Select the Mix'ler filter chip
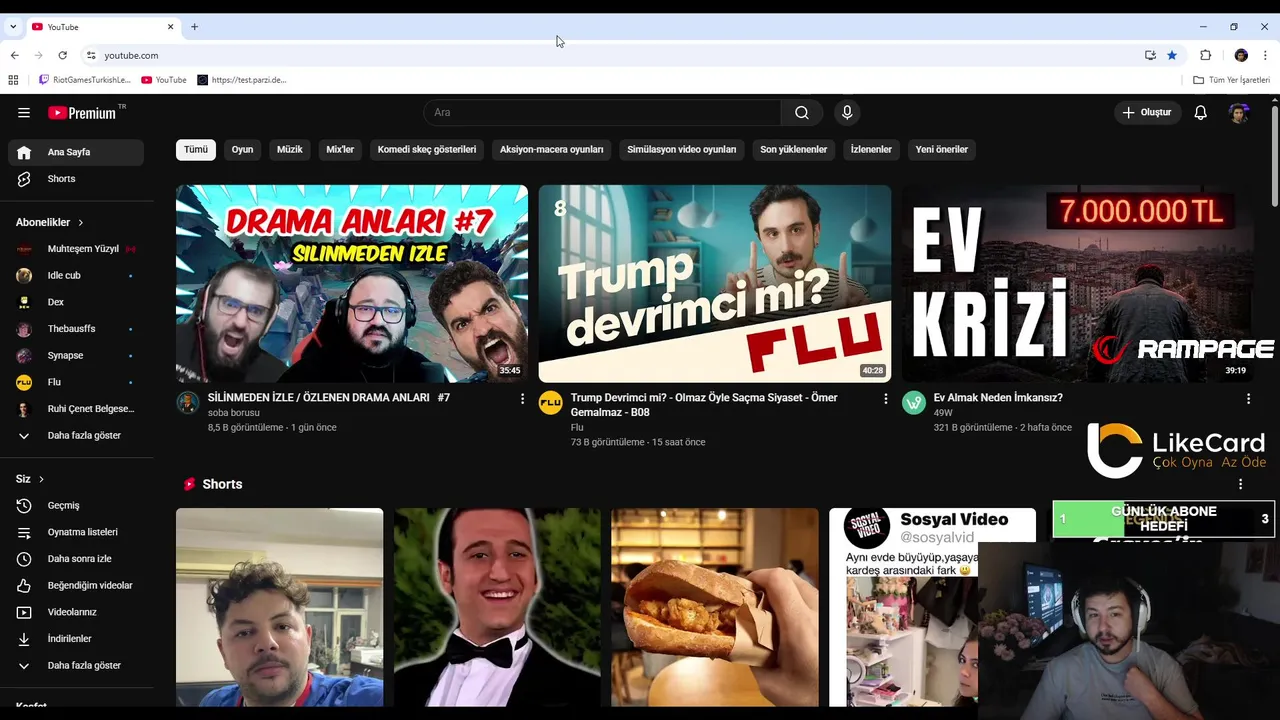Image resolution: width=1280 pixels, height=720 pixels. point(340,150)
